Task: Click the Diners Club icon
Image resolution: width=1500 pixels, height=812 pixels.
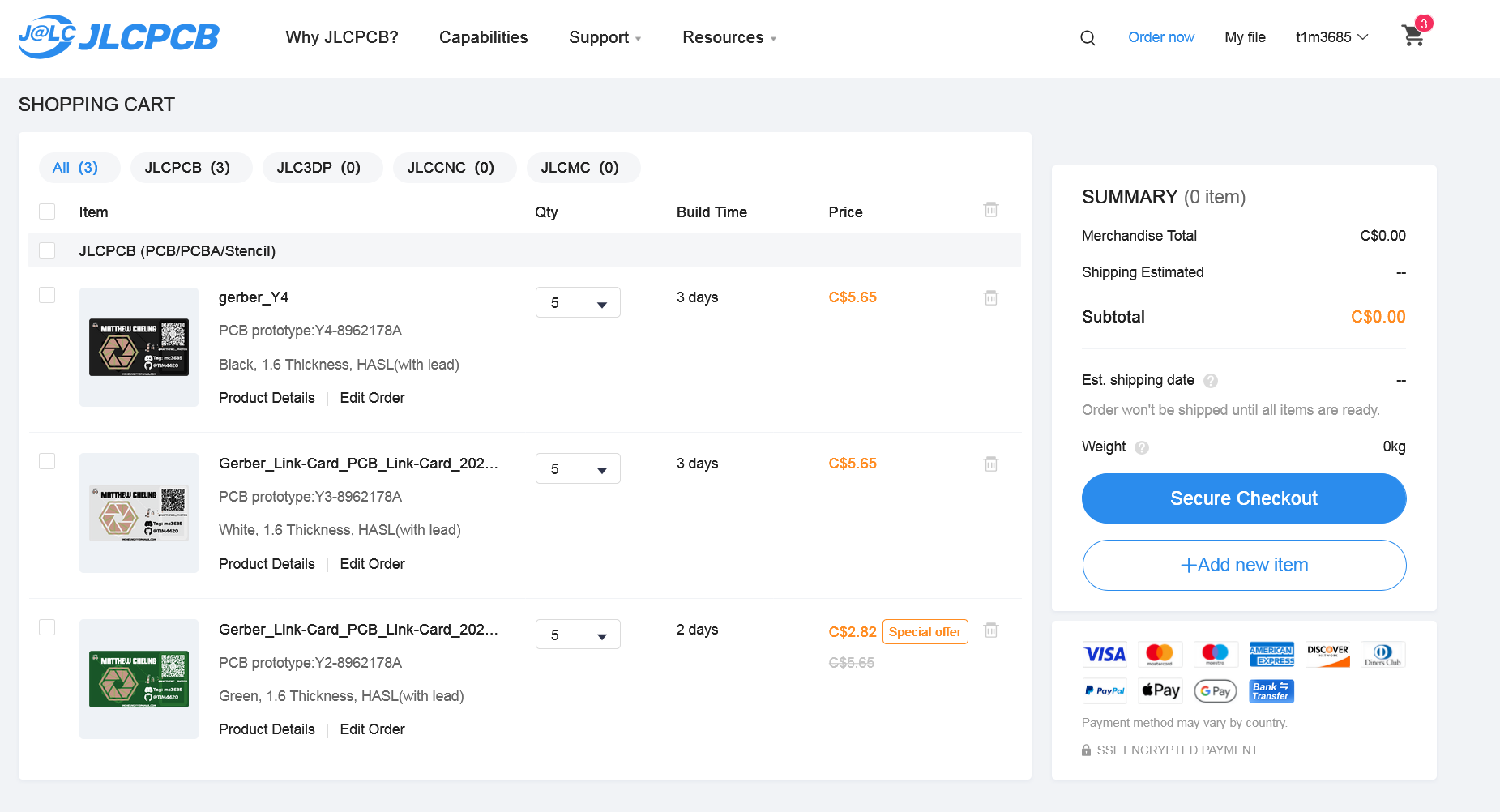Action: coord(1382,654)
